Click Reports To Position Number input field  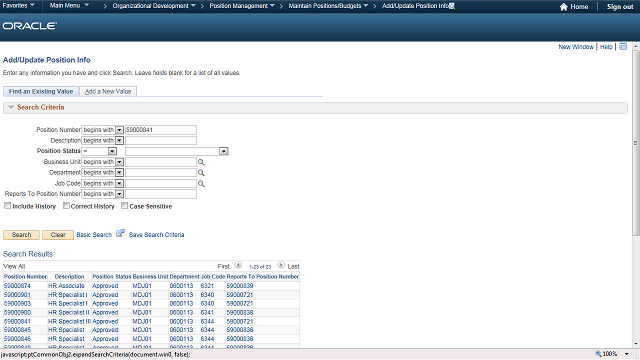click(x=161, y=194)
